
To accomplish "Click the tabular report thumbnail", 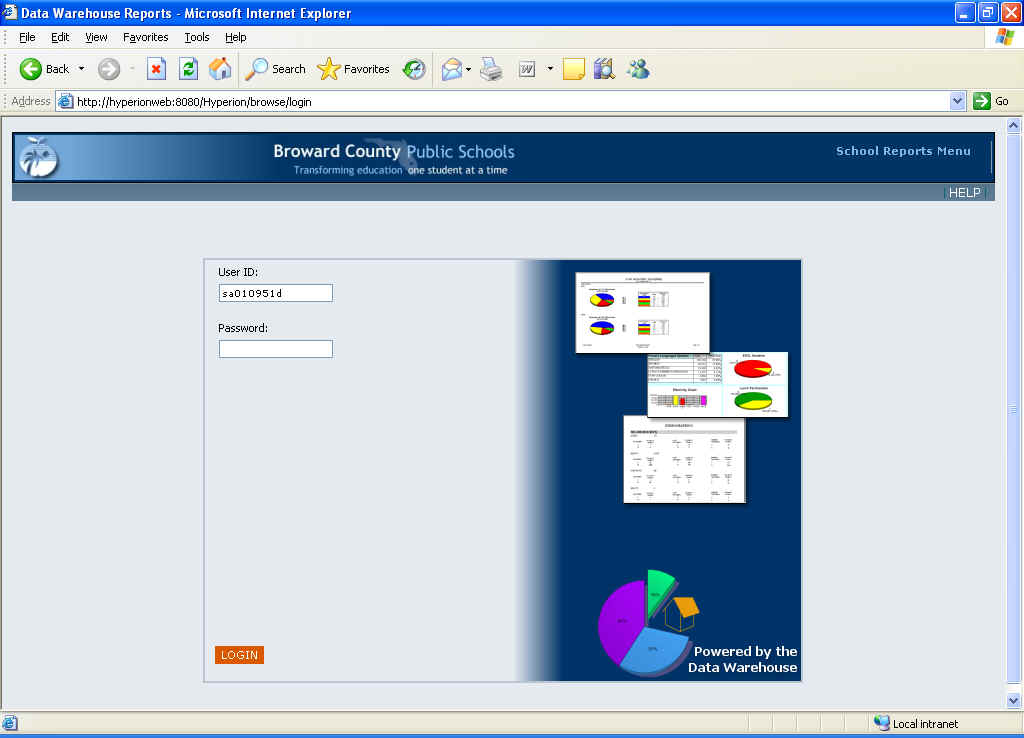I will click(x=684, y=460).
